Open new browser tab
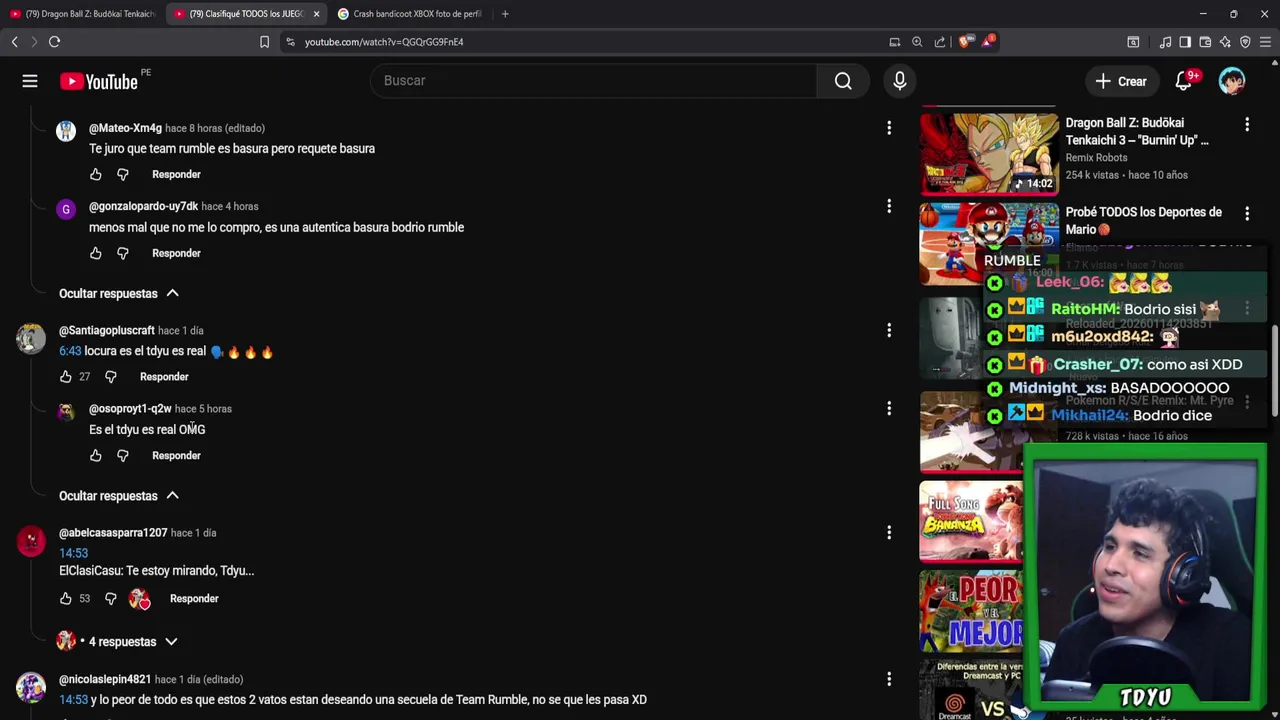Screen dimensions: 1280x720 505,14
